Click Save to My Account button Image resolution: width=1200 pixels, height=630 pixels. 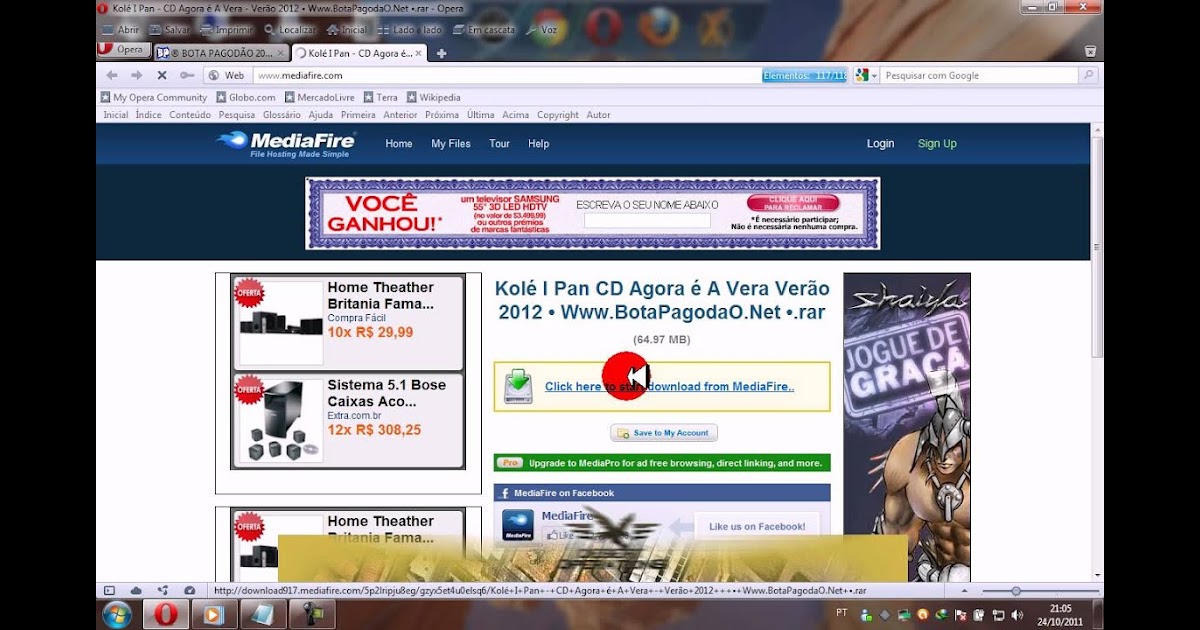pos(664,433)
